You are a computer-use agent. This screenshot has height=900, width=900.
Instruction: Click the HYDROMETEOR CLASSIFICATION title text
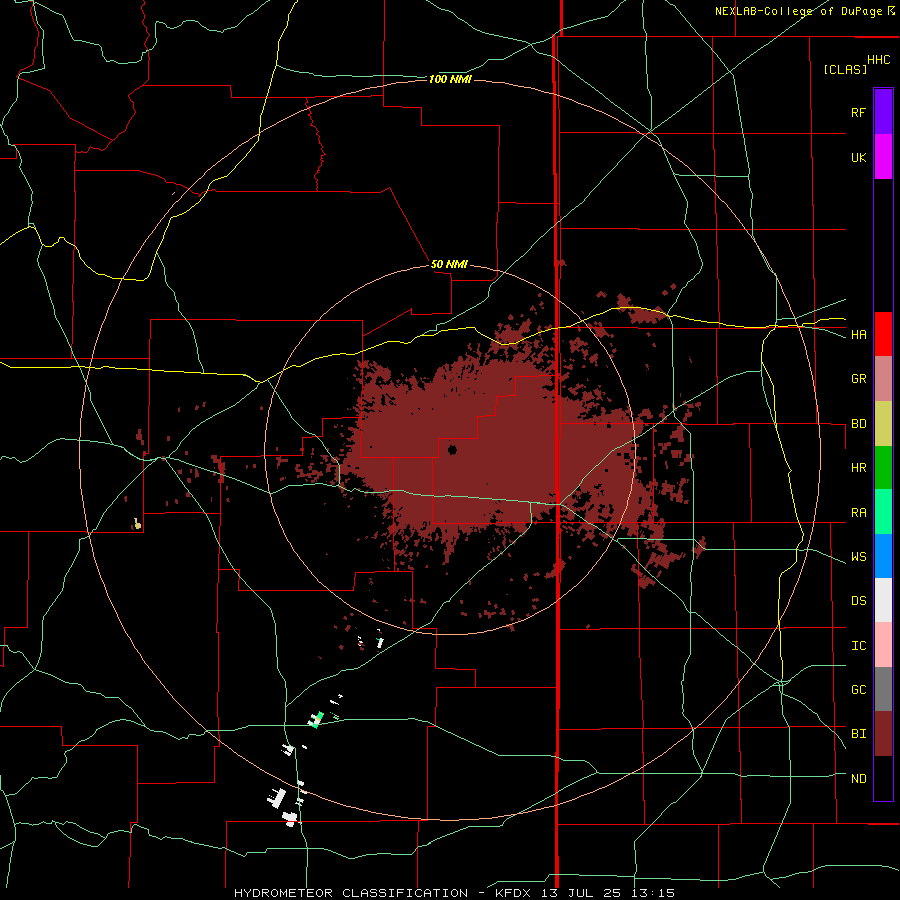point(351,893)
